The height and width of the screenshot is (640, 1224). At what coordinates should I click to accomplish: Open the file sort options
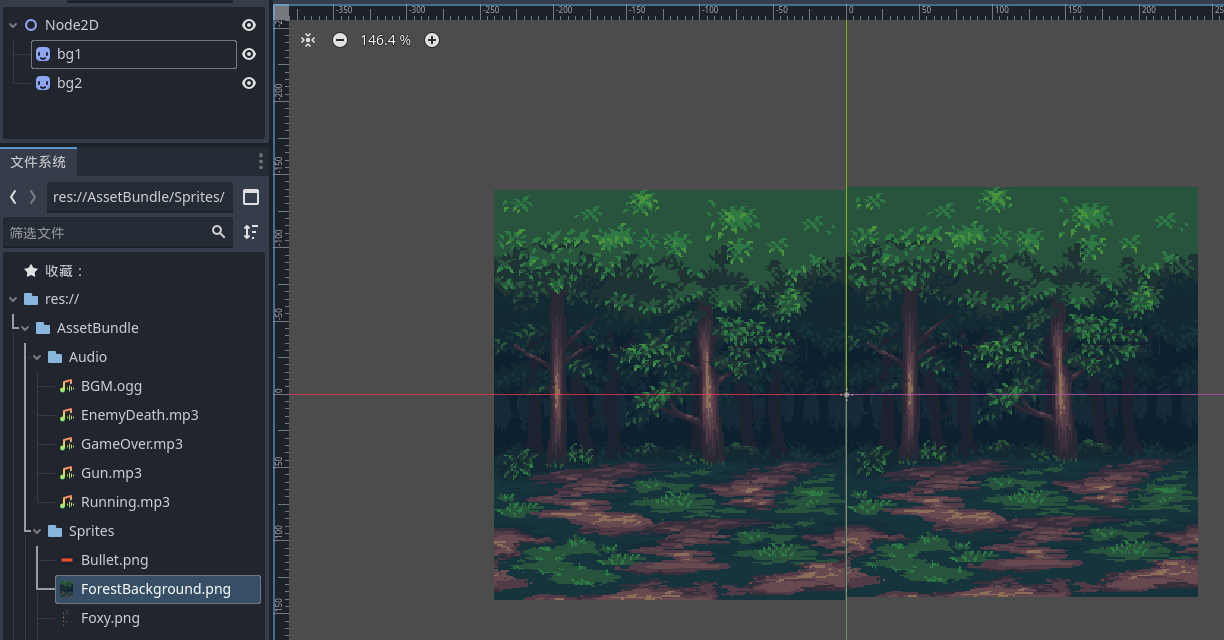(251, 232)
